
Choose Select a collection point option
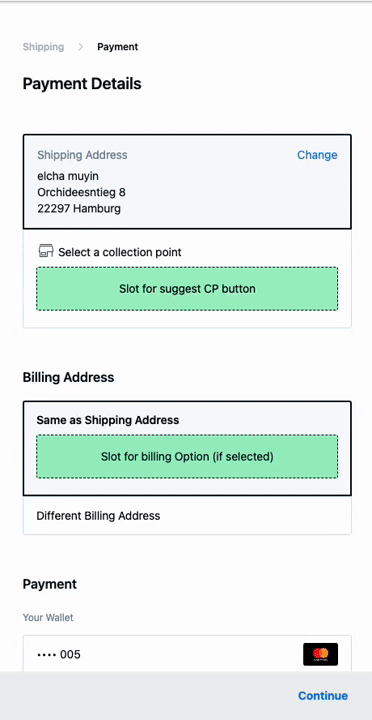(x=119, y=252)
